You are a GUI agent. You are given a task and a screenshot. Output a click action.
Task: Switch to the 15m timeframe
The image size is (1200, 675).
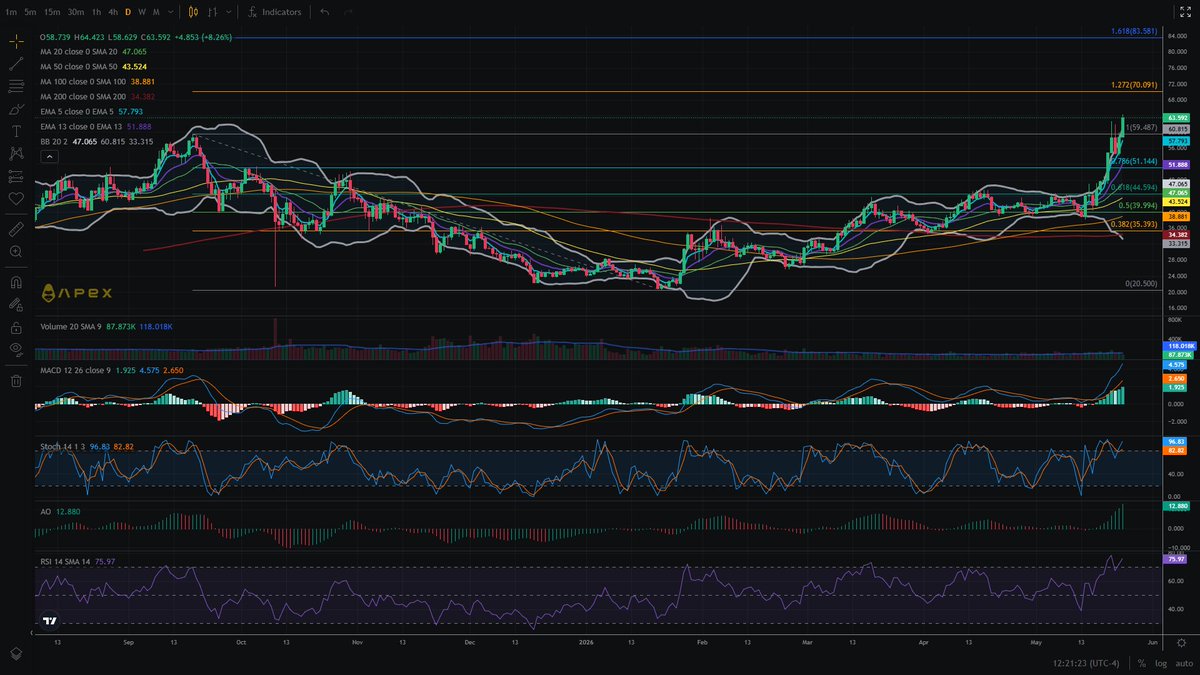click(53, 12)
